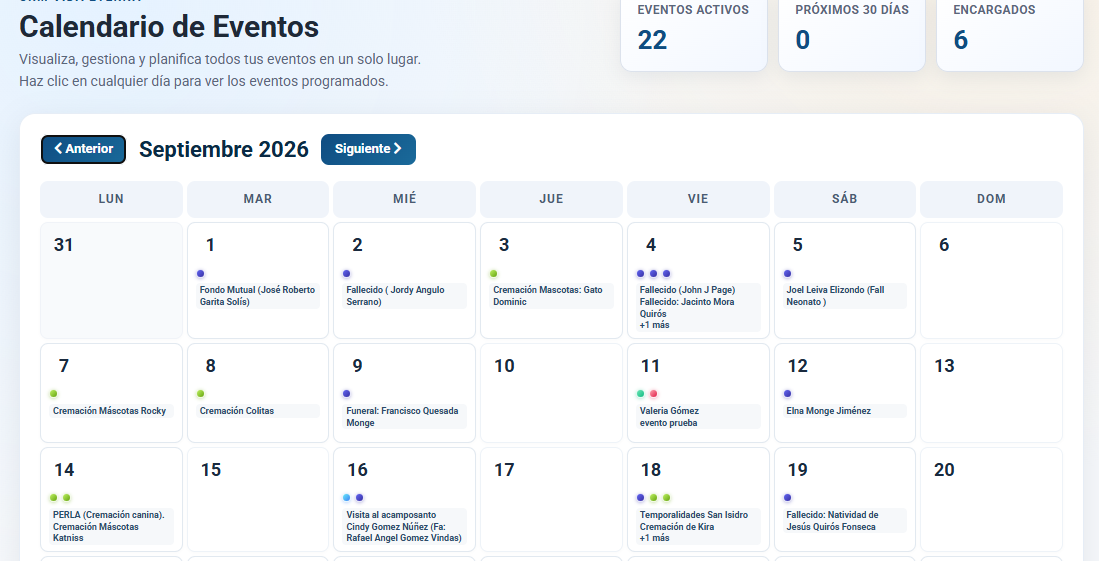
Task: Select event Temporalidades San Isidro
Action: click(x=693, y=515)
